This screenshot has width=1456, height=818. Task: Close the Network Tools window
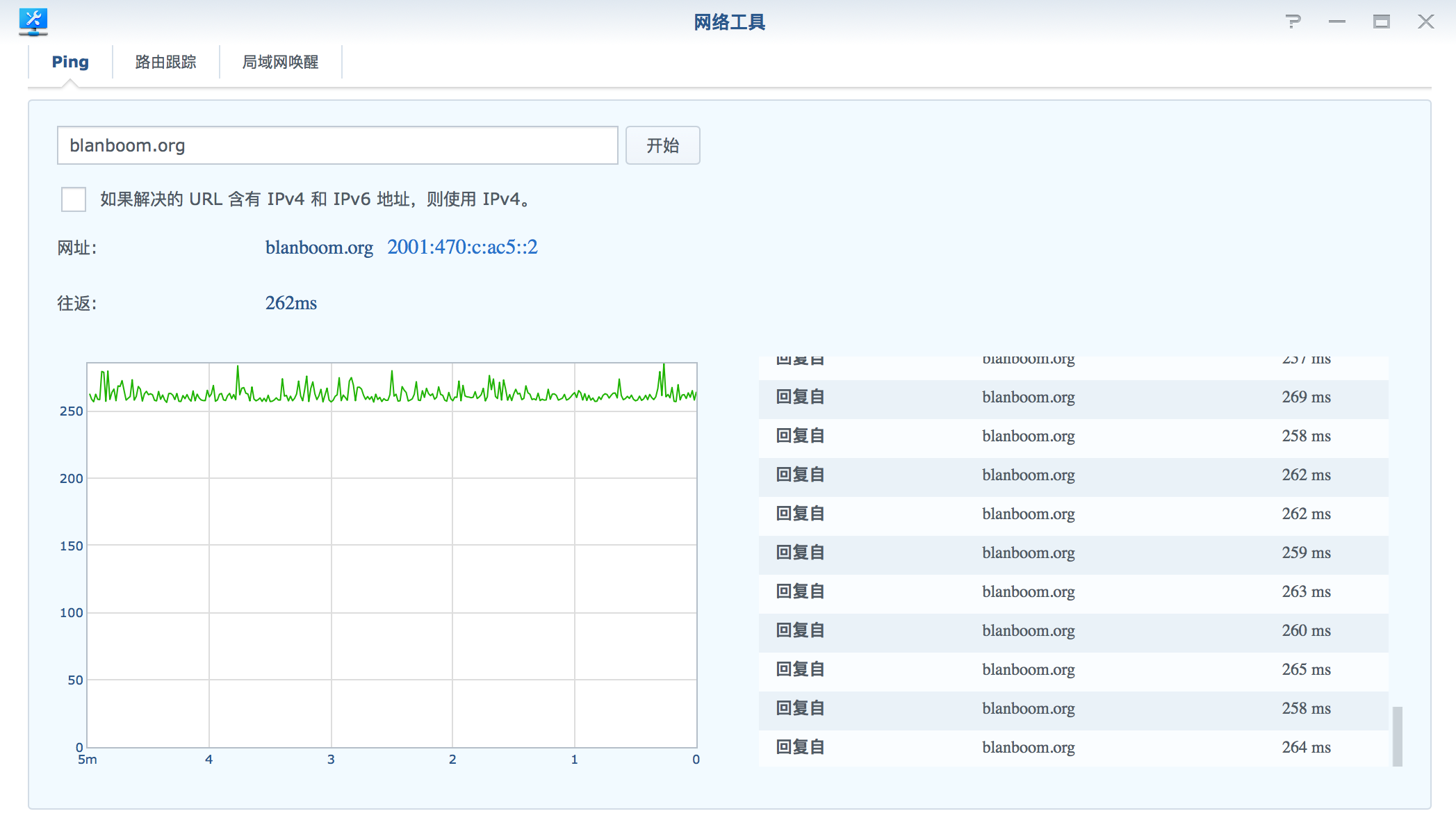pyautogui.click(x=1425, y=22)
